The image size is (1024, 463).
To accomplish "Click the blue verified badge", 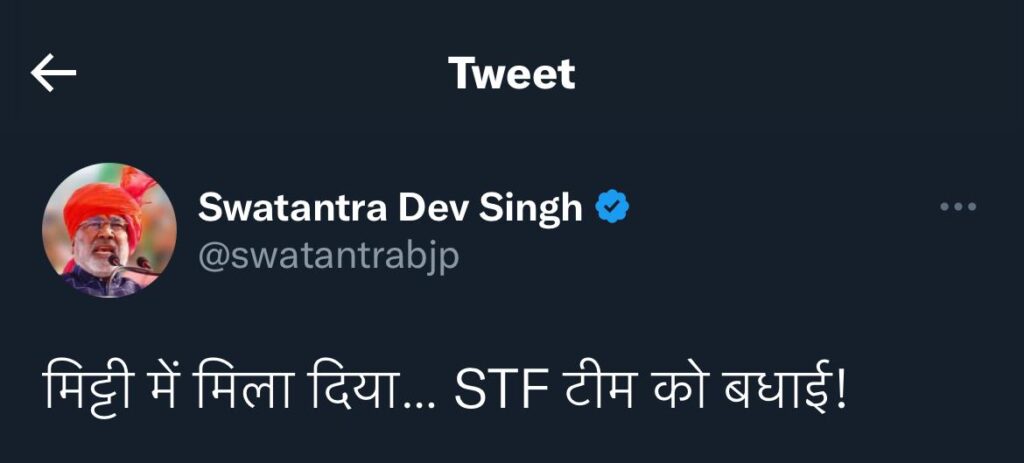I will 612,207.
